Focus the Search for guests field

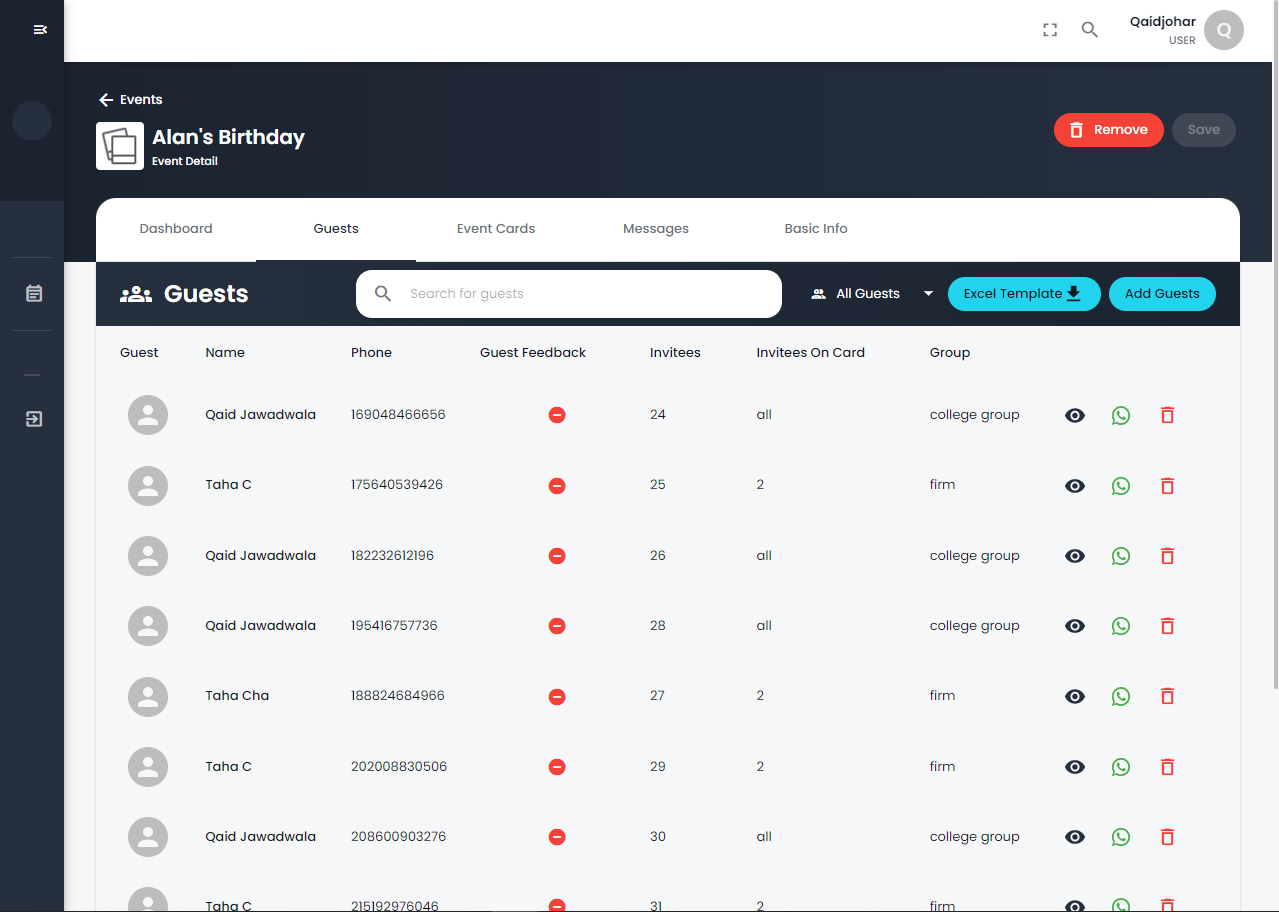click(580, 294)
